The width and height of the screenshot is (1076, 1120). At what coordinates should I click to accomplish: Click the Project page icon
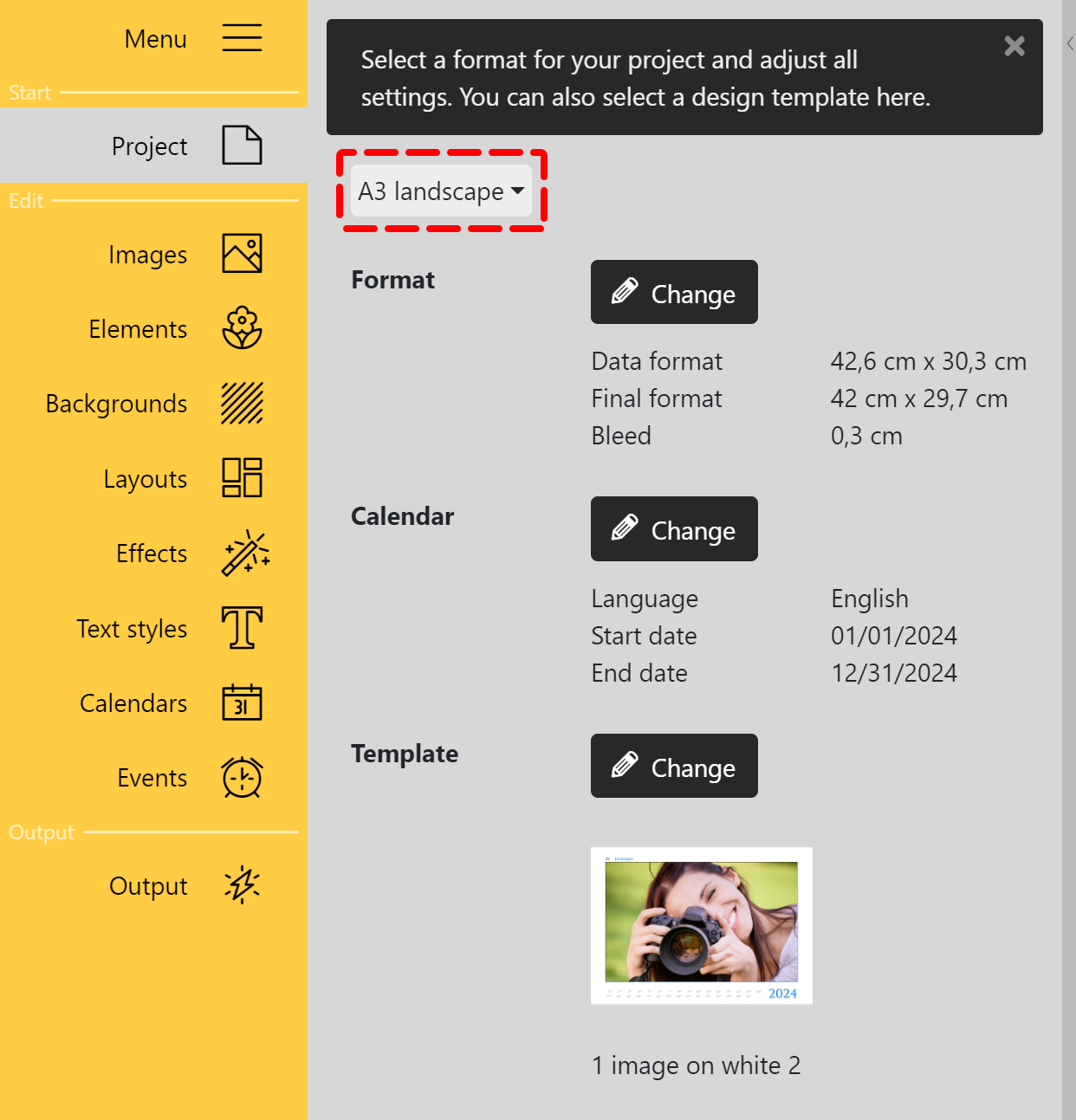[x=242, y=146]
